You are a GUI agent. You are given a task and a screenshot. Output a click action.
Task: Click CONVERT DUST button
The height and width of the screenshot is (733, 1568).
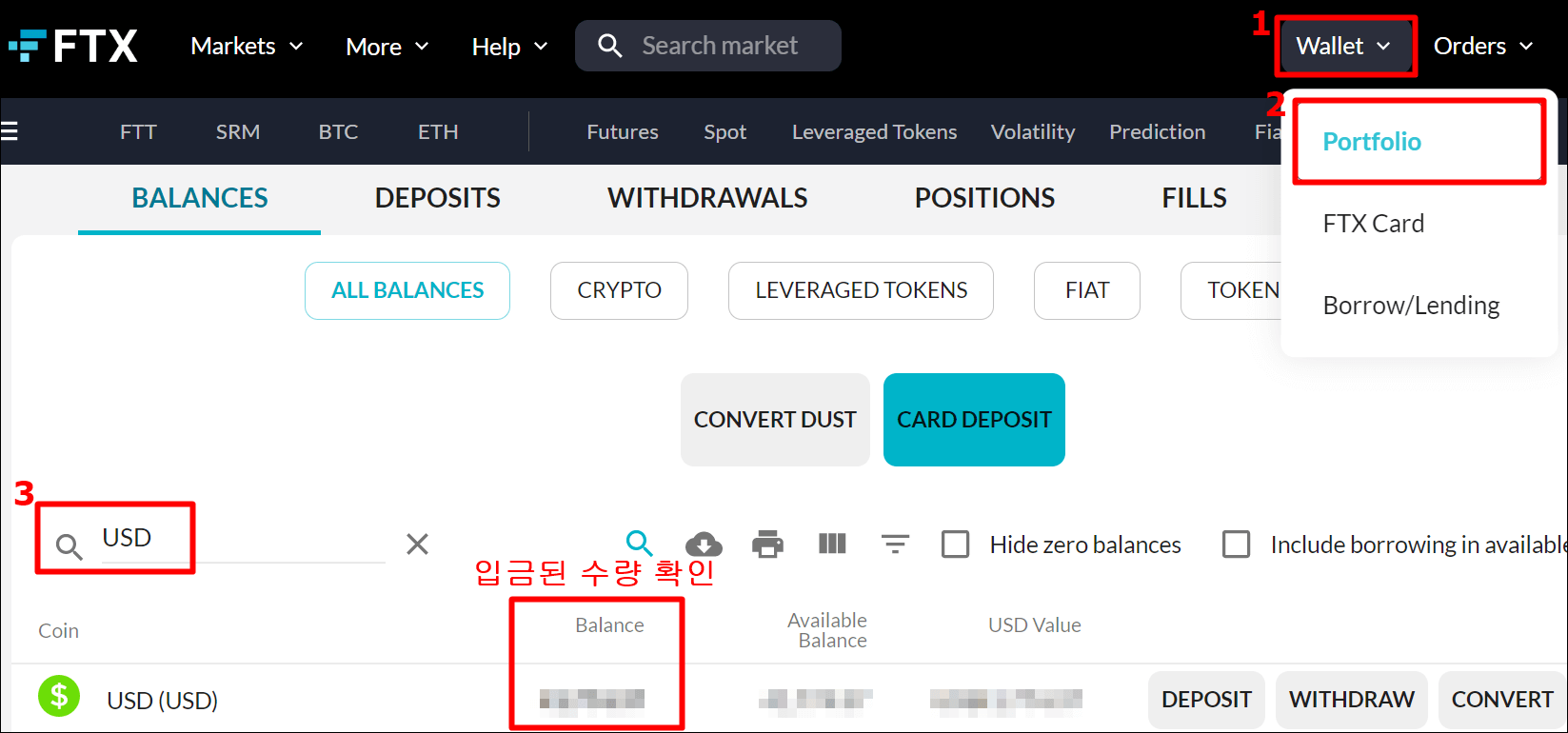tap(775, 420)
